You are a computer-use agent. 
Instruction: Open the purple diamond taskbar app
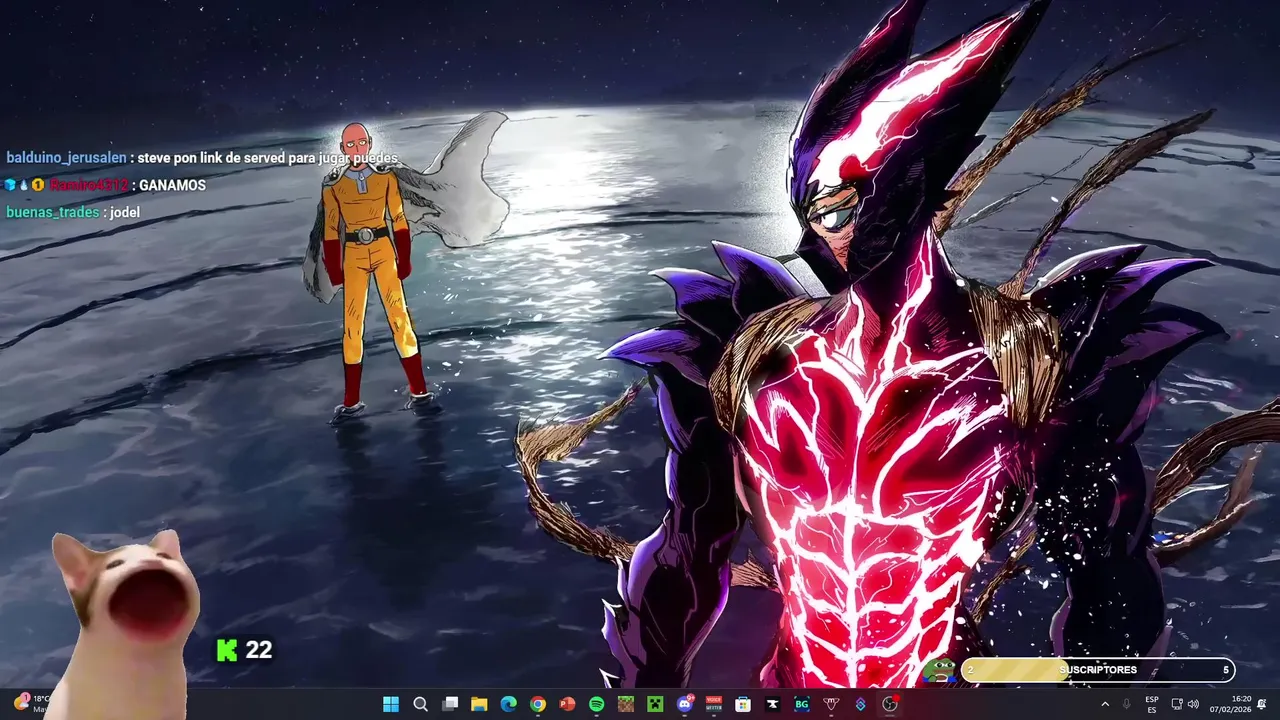860,704
